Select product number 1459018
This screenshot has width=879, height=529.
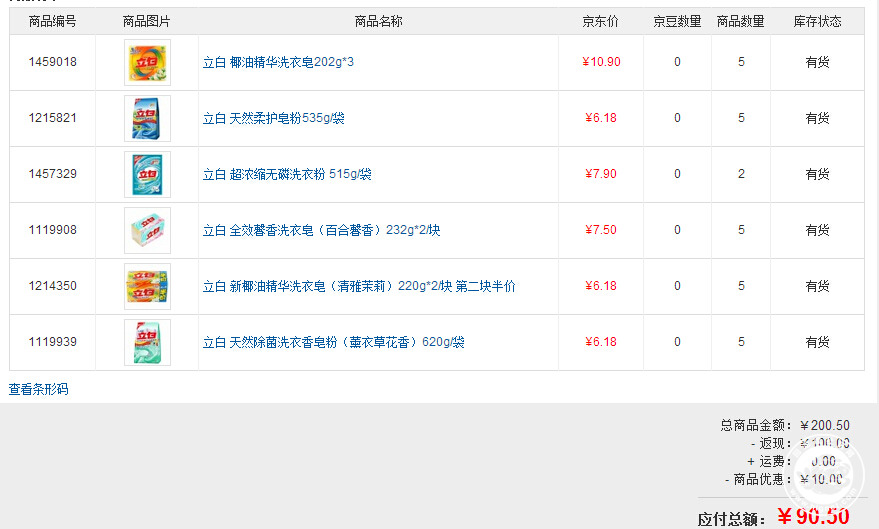click(53, 62)
